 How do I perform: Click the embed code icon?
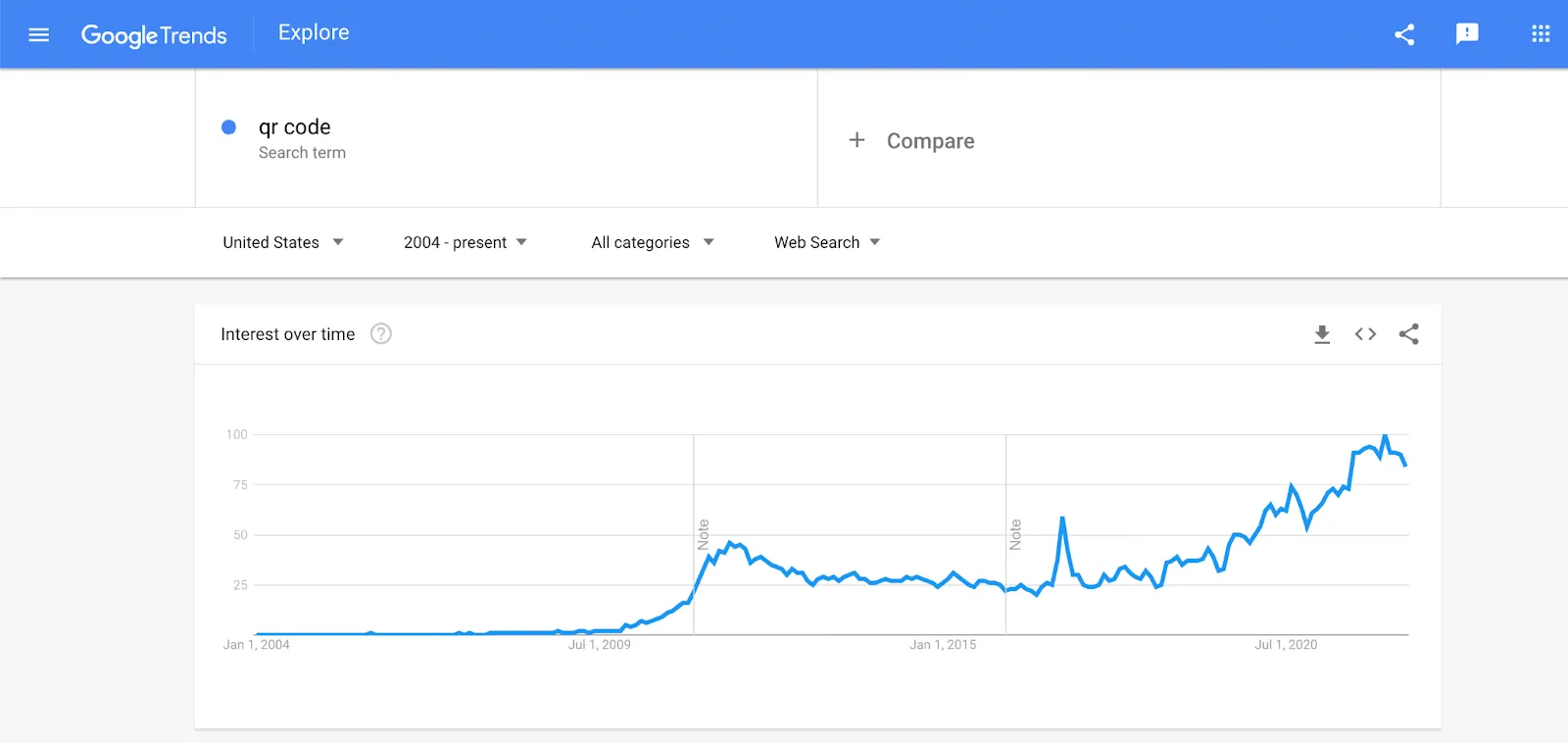tap(1365, 334)
